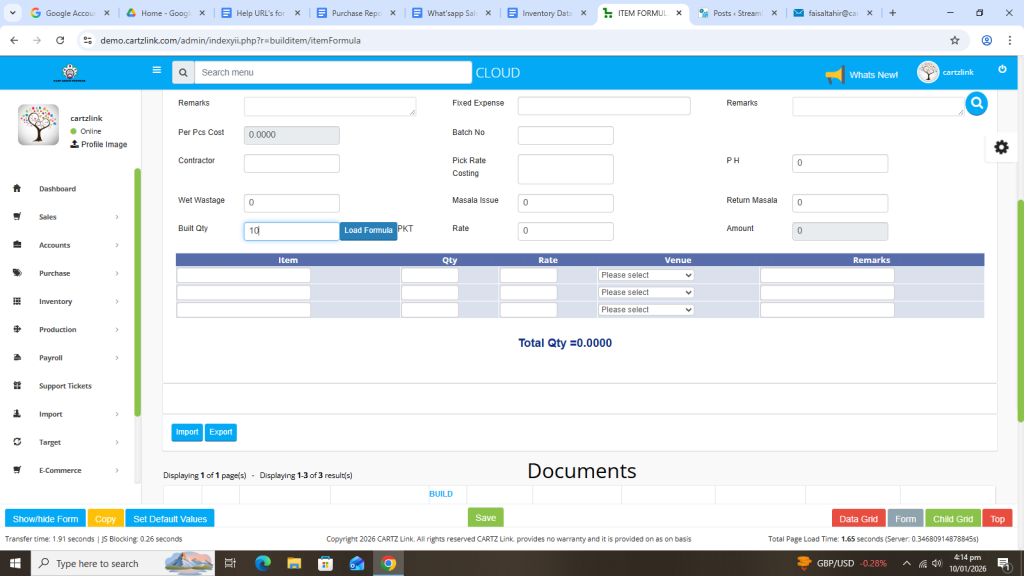Toggle the Show/hide Form button
Screen dimensions: 1024x576
[x=45, y=519]
